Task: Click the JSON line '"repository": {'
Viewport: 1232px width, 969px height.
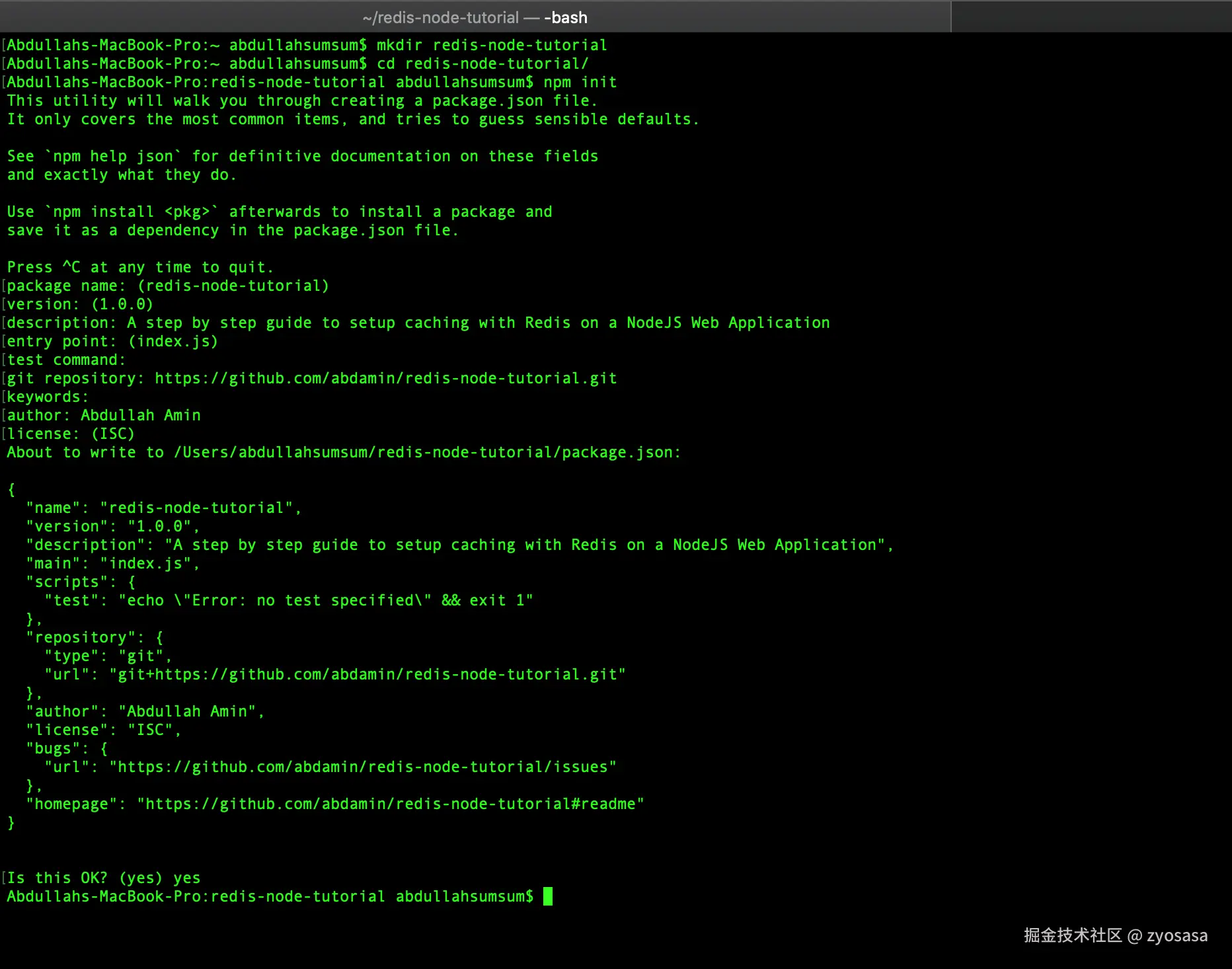Action: tap(95, 637)
